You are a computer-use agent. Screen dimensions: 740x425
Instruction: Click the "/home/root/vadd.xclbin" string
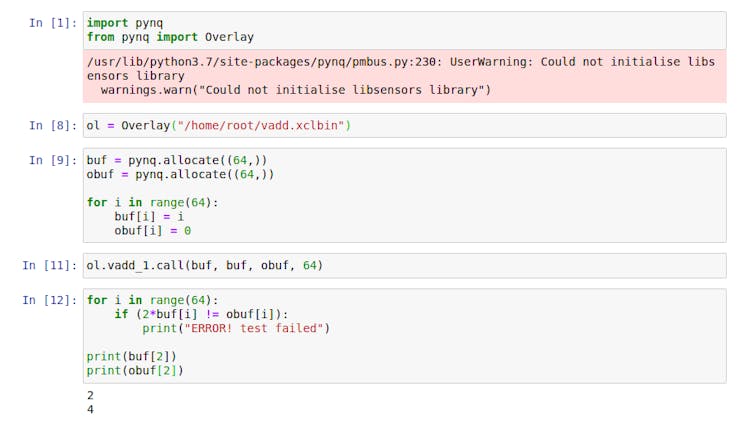[261, 125]
